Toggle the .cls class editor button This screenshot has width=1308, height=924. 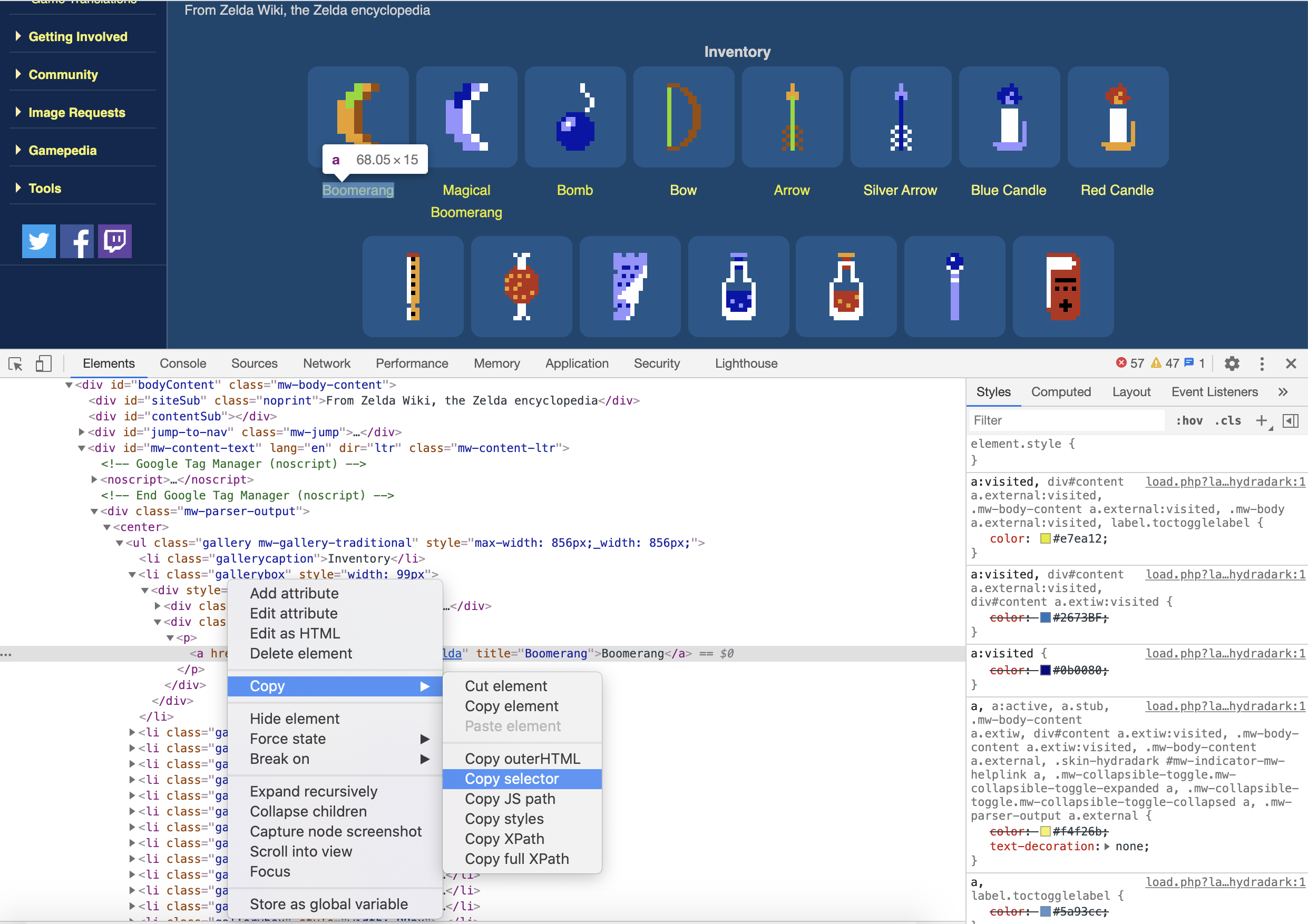(x=1228, y=421)
